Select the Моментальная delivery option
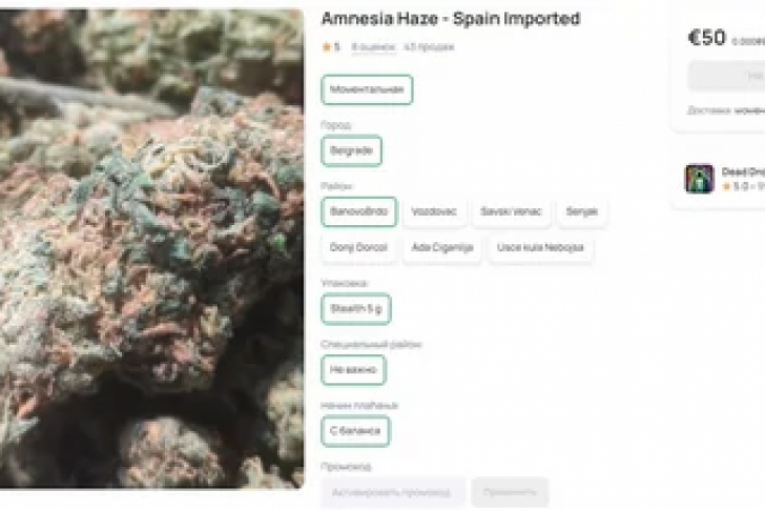Image resolution: width=765 pixels, height=510 pixels. tap(367, 90)
